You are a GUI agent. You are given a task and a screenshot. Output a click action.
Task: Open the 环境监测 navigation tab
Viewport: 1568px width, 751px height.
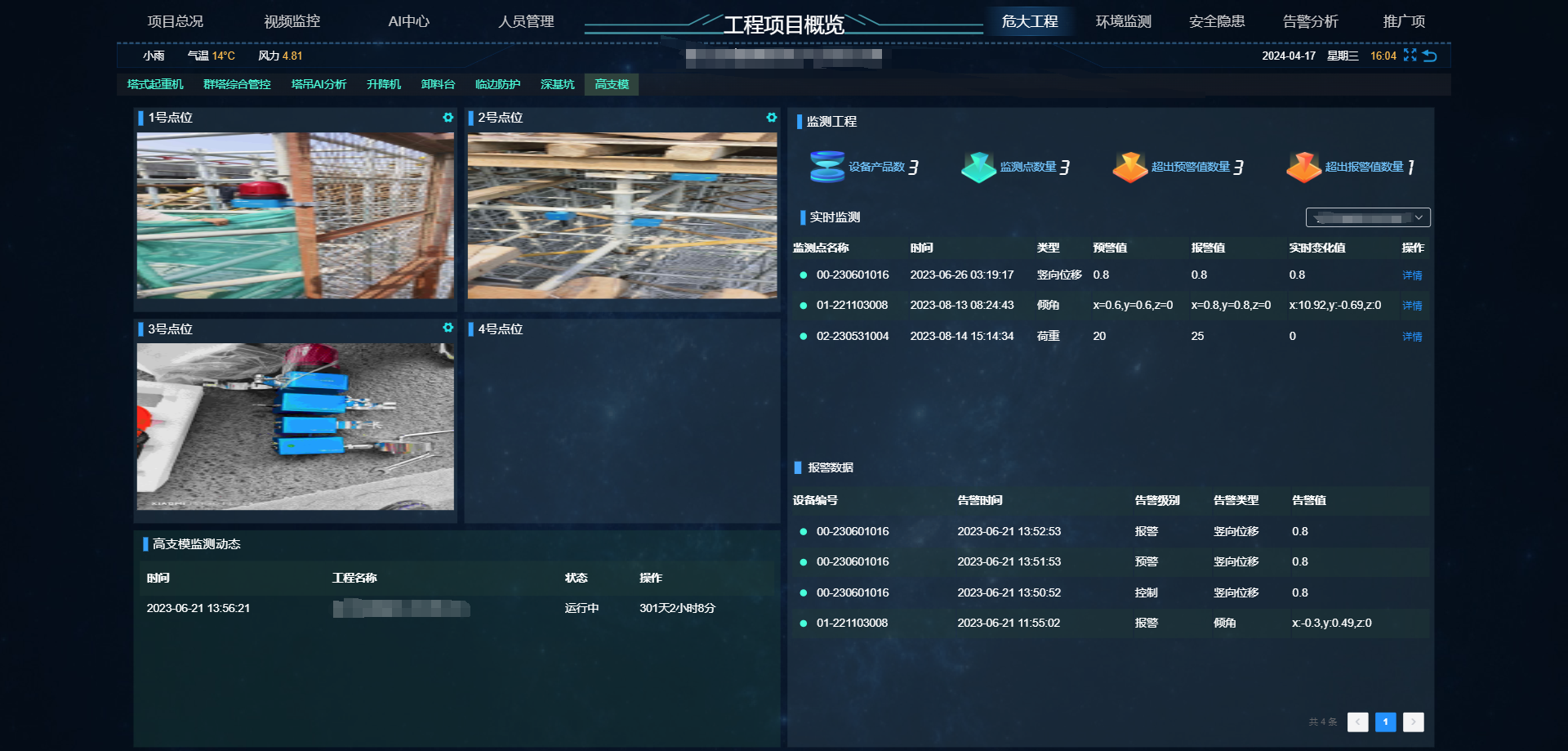pyautogui.click(x=1123, y=21)
